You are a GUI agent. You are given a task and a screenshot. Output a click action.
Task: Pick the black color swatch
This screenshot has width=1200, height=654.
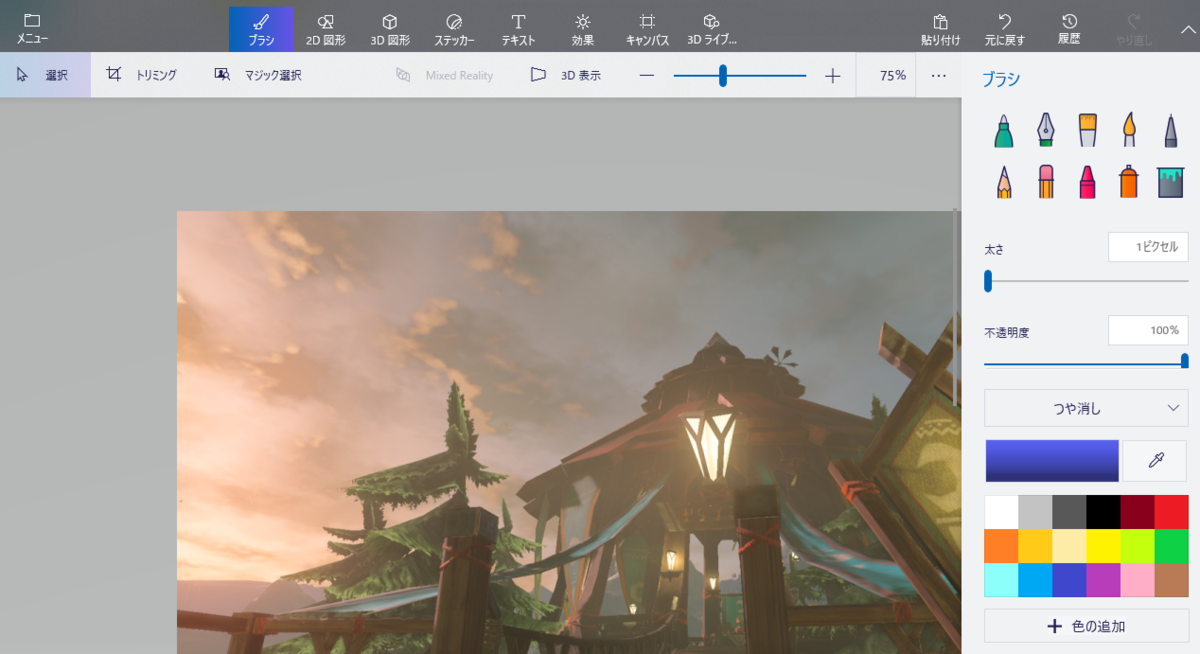pos(1103,512)
